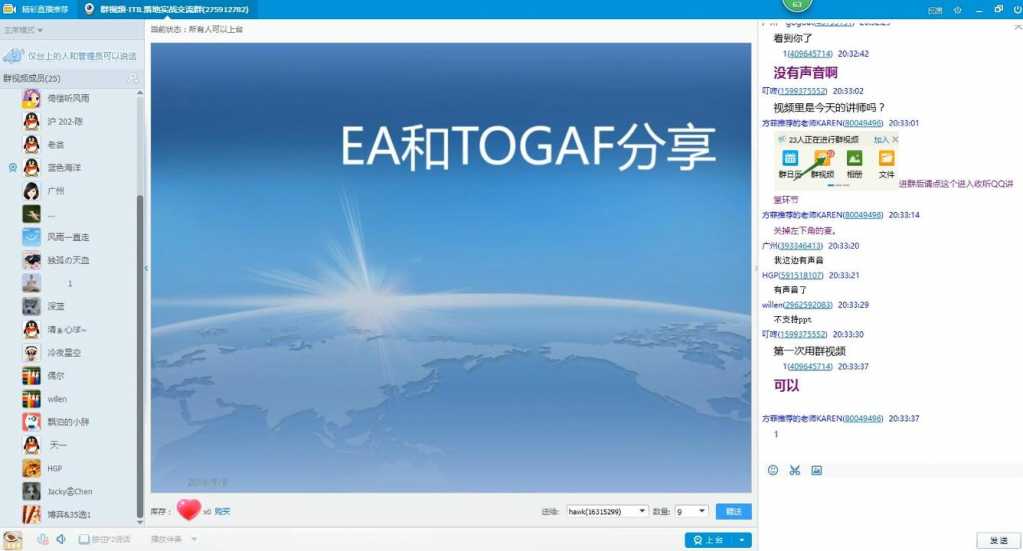Click wilen's avatar in member list
Viewport: 1023px width, 551px height.
pyautogui.click(x=31, y=398)
